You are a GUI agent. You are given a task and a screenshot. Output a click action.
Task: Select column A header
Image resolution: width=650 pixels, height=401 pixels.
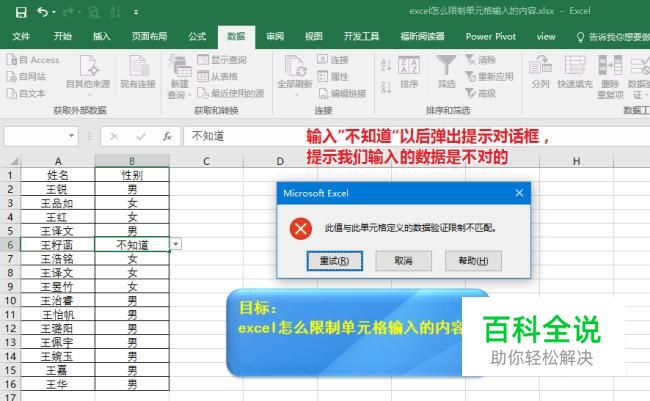tap(58, 161)
